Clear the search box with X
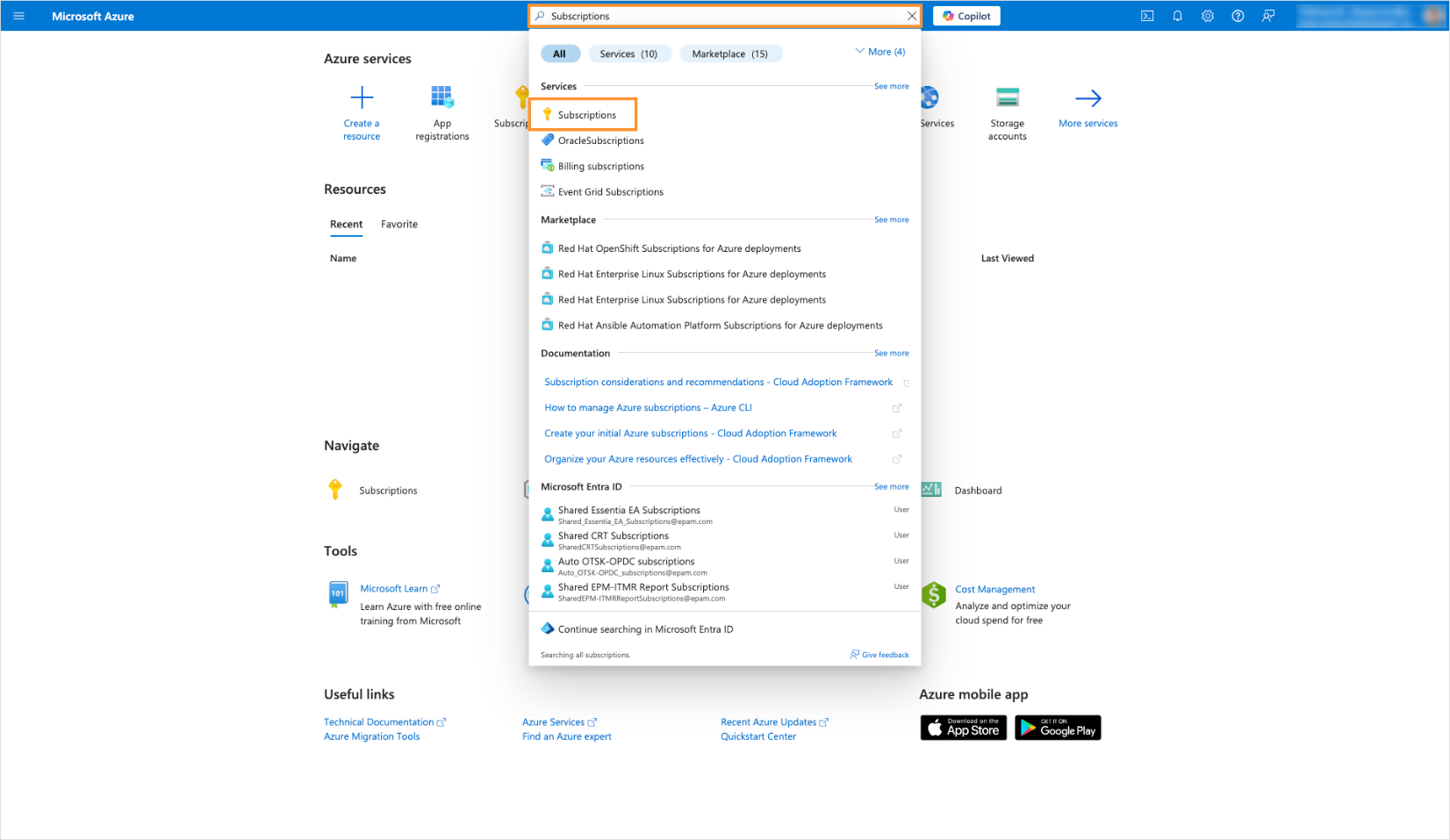This screenshot has width=1450, height=840. tap(911, 16)
